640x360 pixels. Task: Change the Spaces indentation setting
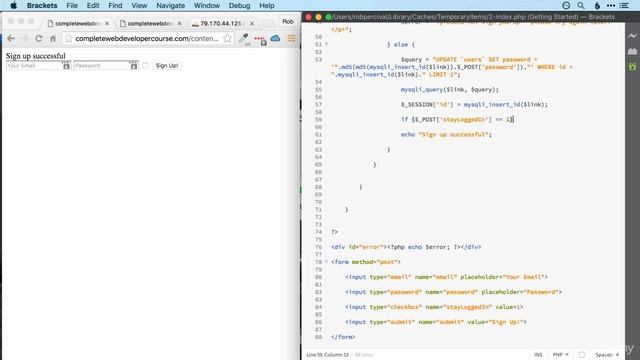pyautogui.click(x=607, y=355)
